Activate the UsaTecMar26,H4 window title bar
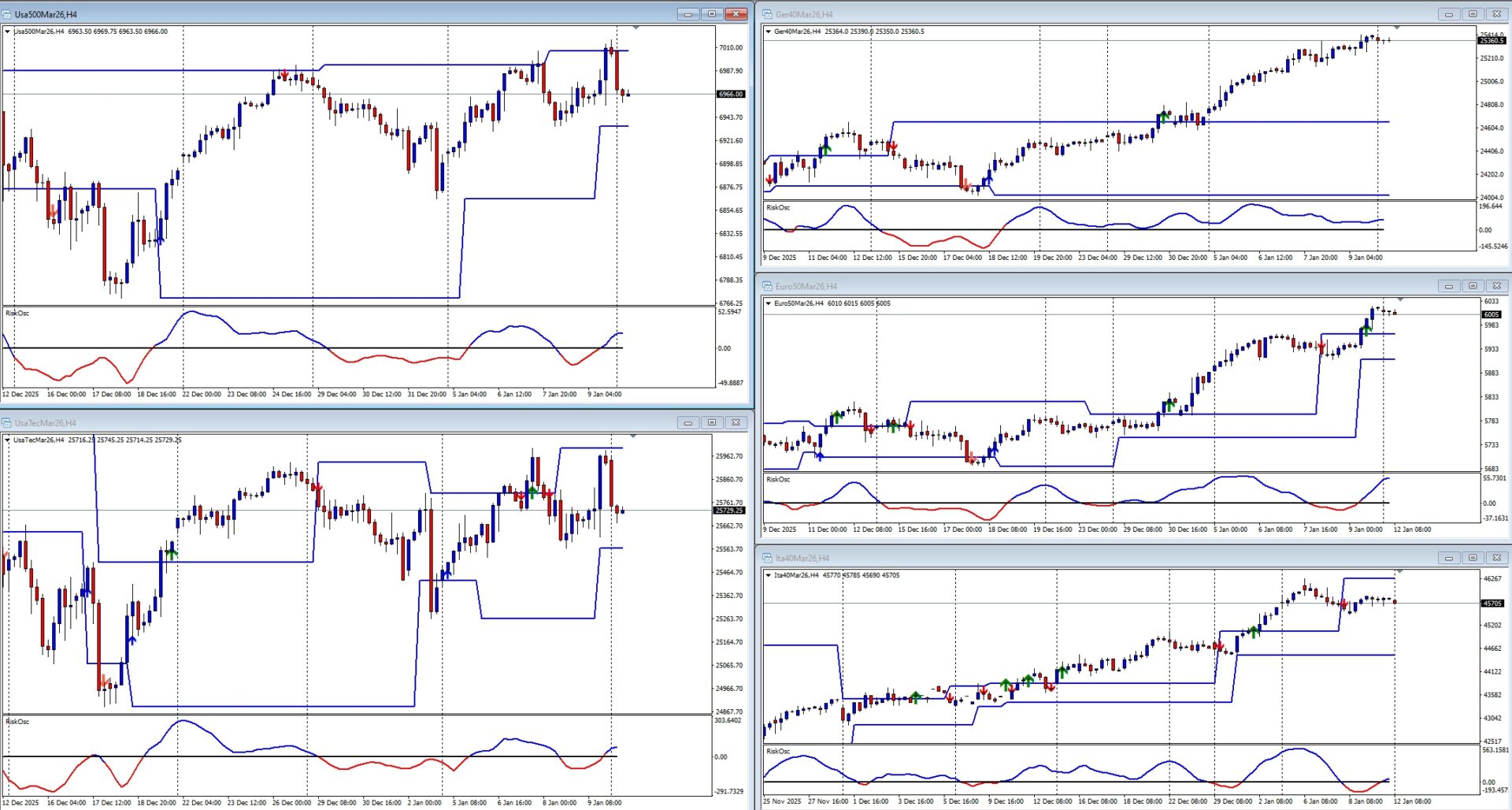The image size is (1512, 810). [x=315, y=422]
